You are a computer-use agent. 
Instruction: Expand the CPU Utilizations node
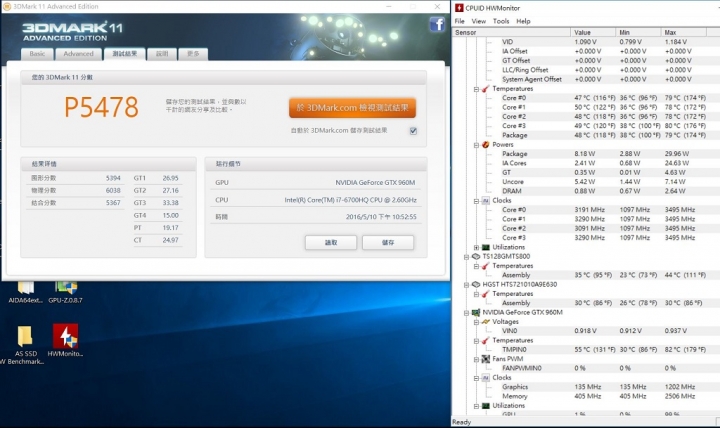476,248
